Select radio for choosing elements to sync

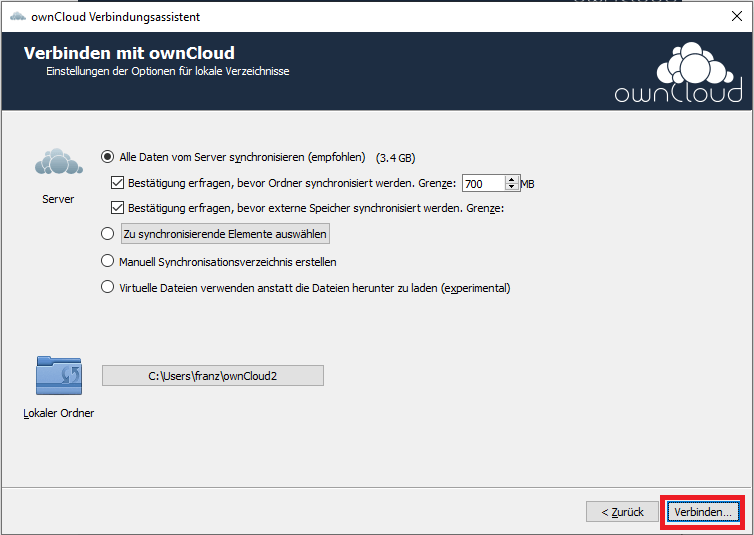tap(107, 234)
